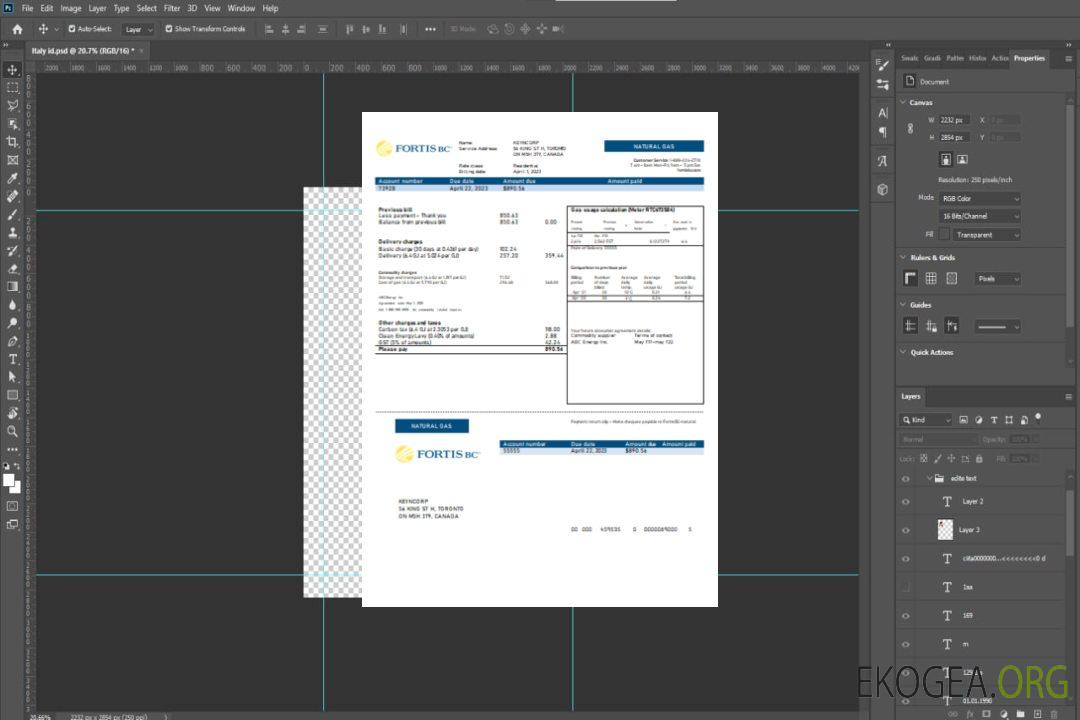This screenshot has height=720, width=1080.
Task: Select the Eyedropper tool
Action: (13, 177)
